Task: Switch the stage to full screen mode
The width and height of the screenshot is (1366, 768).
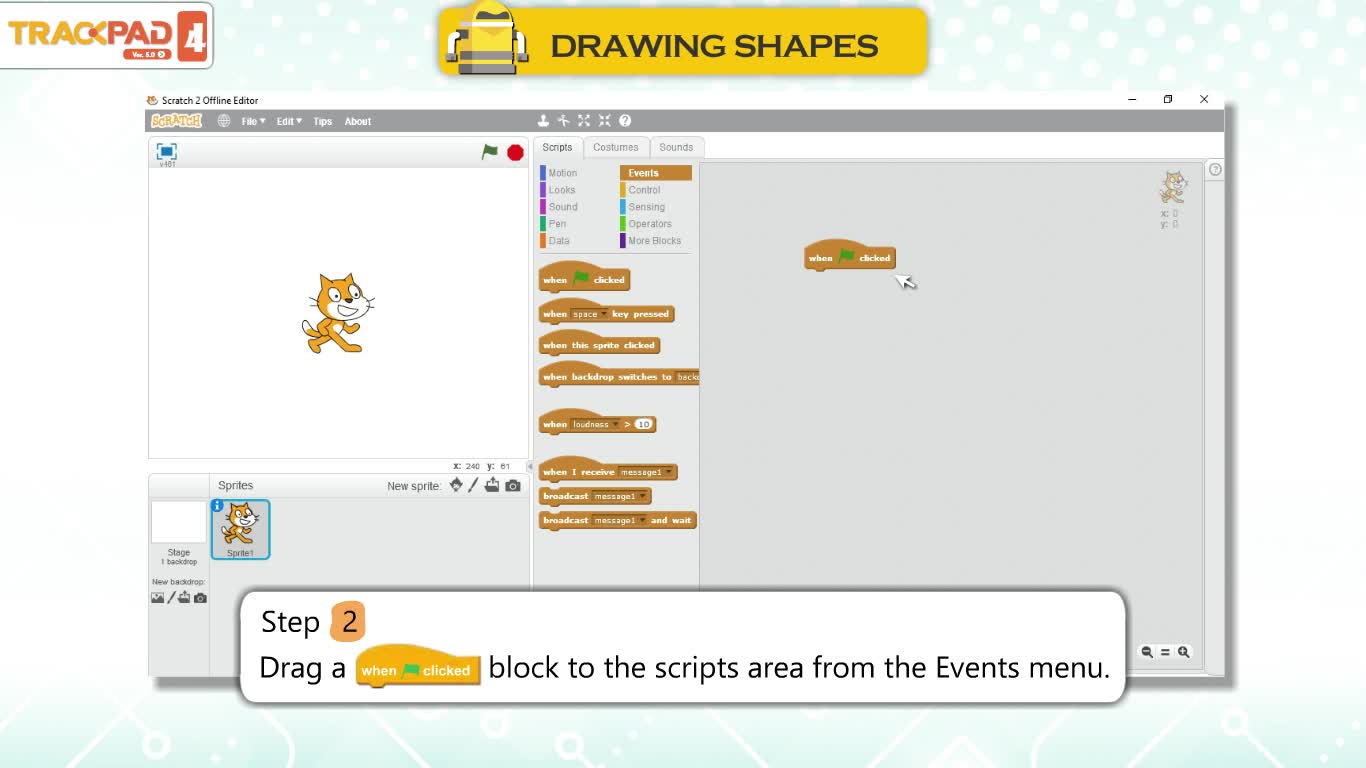Action: pos(167,151)
